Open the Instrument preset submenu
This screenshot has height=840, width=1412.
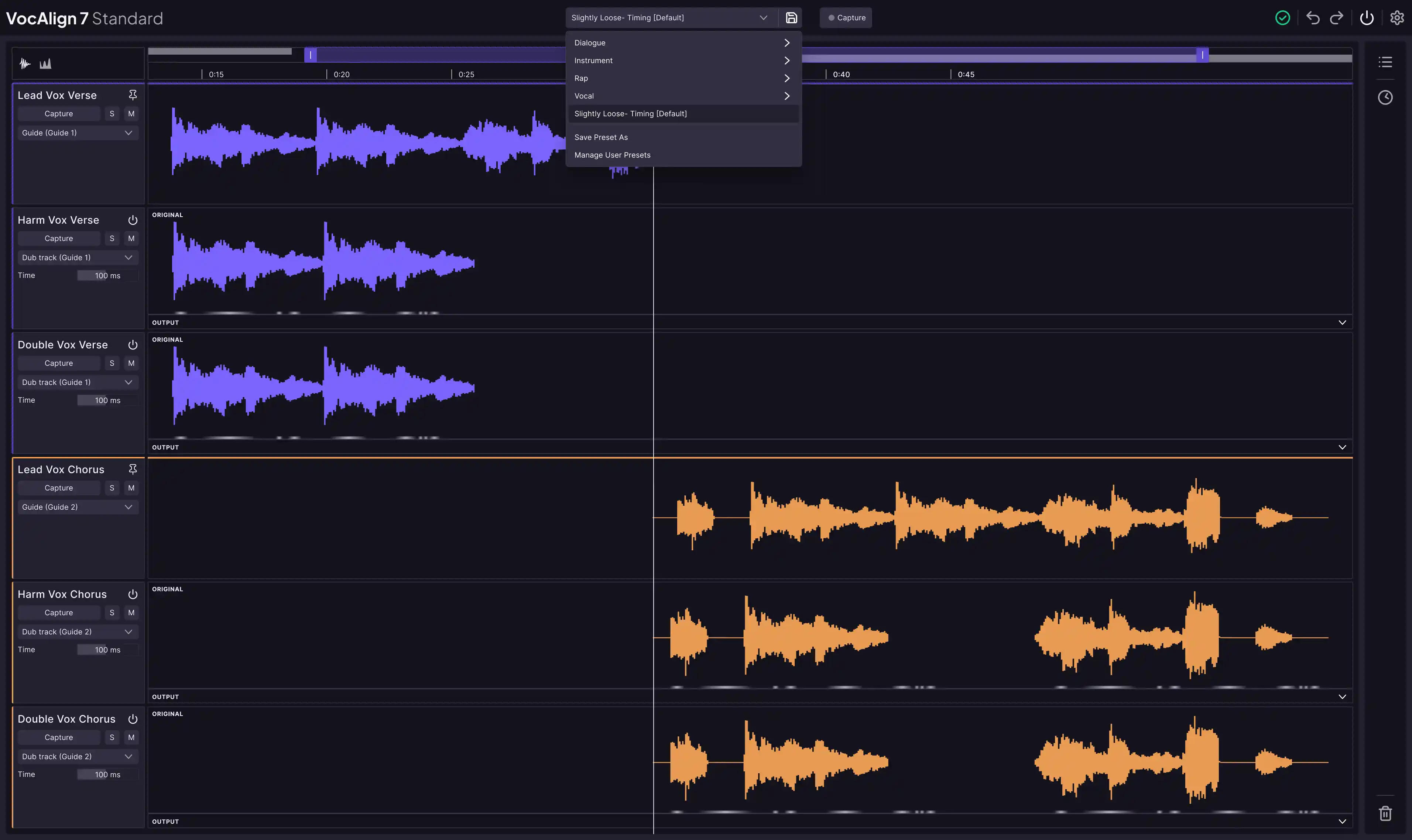[683, 61]
